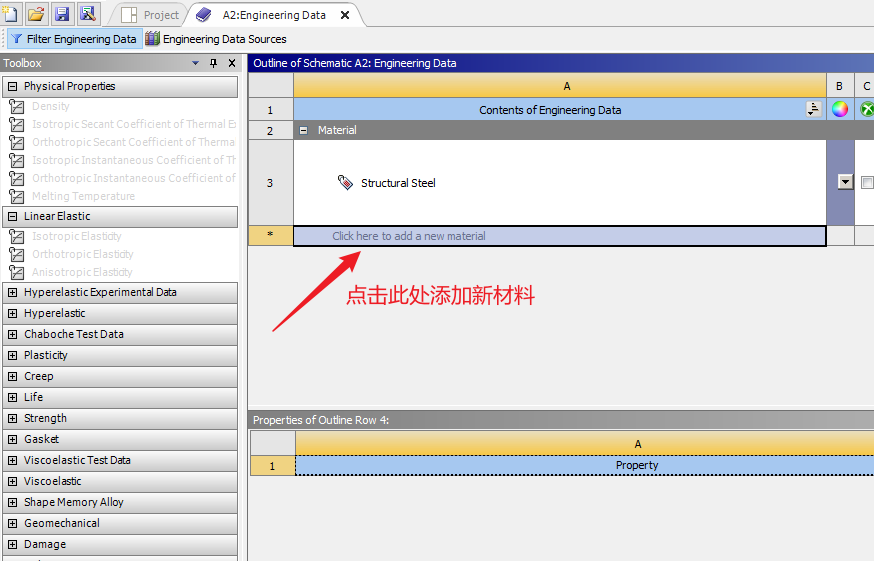The height and width of the screenshot is (561, 874).
Task: Click the Orthotropic Instantaneous Coefficient icon
Action: click(x=17, y=178)
